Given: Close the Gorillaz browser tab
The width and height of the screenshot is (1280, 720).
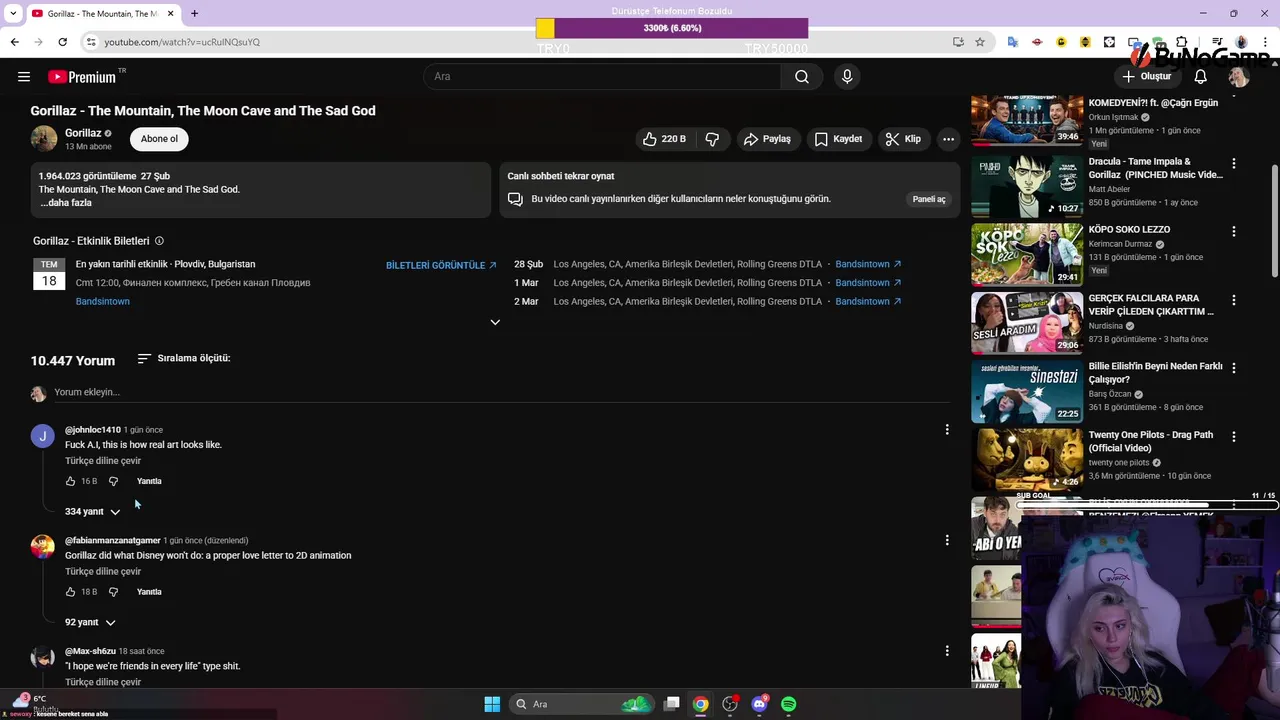Looking at the screenshot, I should pos(171,13).
